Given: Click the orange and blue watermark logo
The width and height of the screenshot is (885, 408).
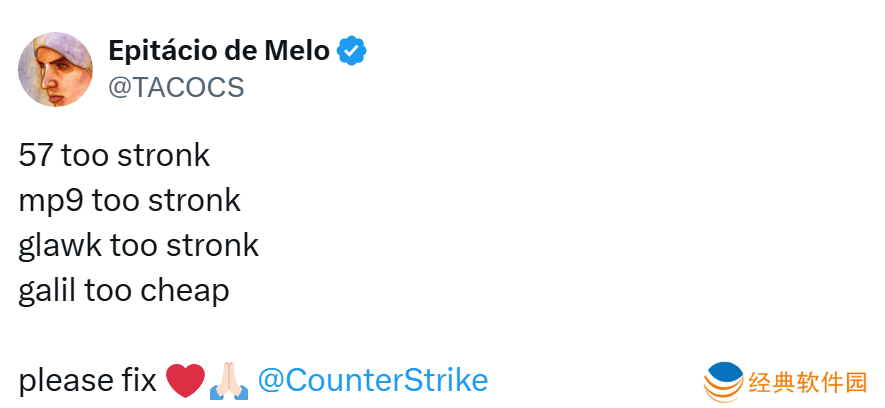Looking at the screenshot, I should (x=724, y=381).
